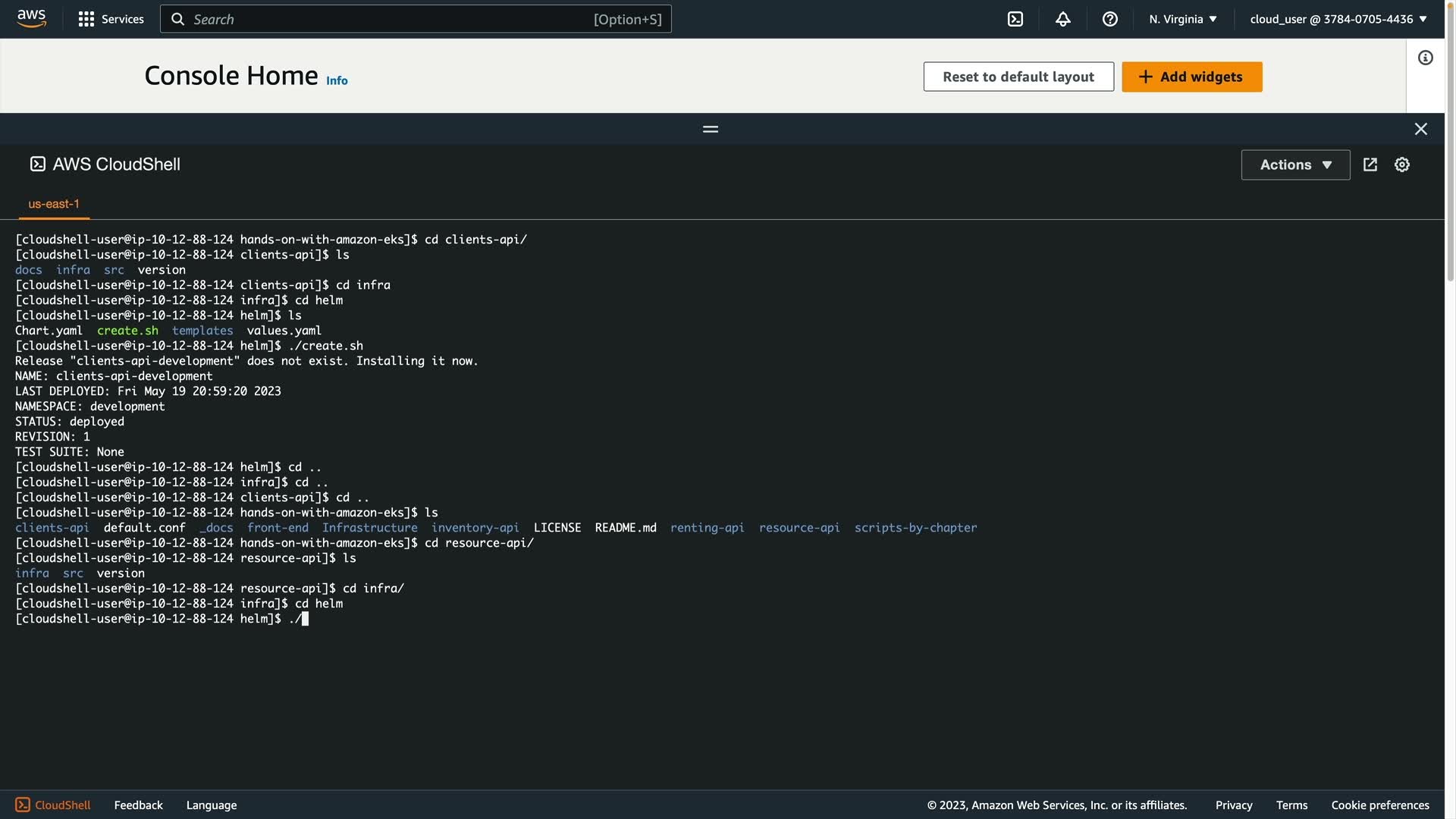Select the us-east-1 terminal tab

(x=54, y=204)
